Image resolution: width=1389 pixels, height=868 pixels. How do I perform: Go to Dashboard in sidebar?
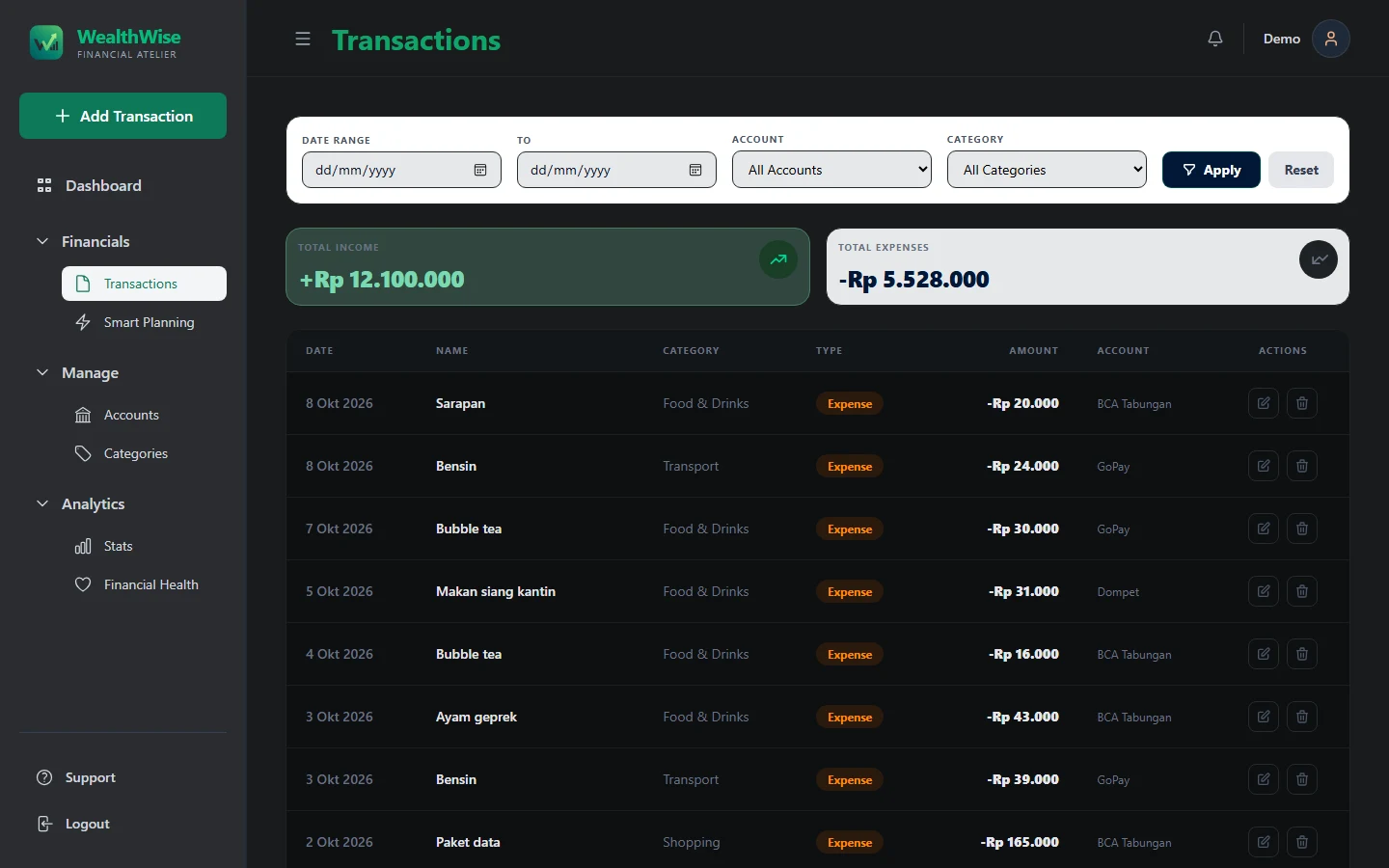coord(123,185)
